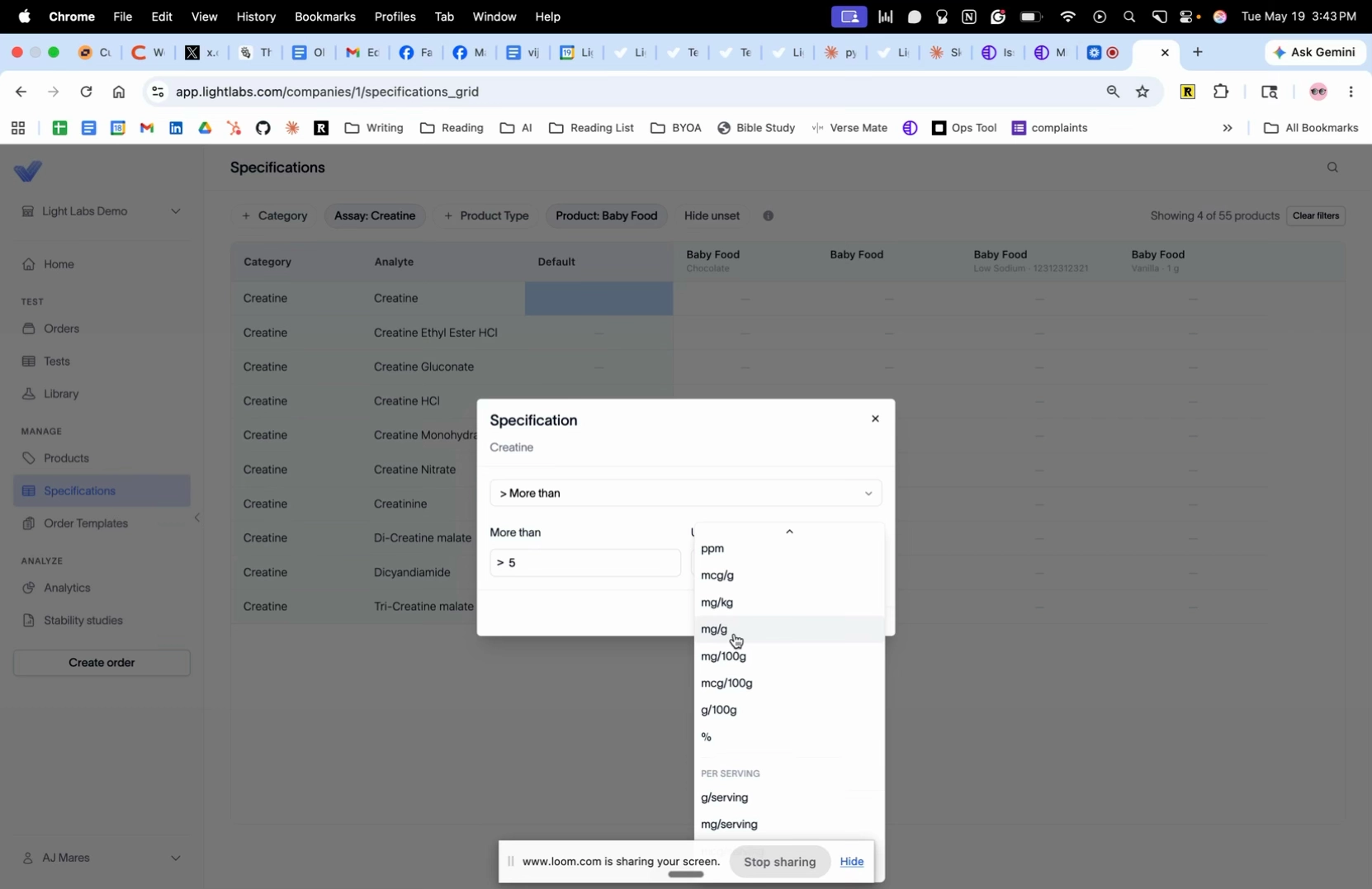Open the More than comparison dropdown
This screenshot has width=1372, height=889.
pos(685,494)
